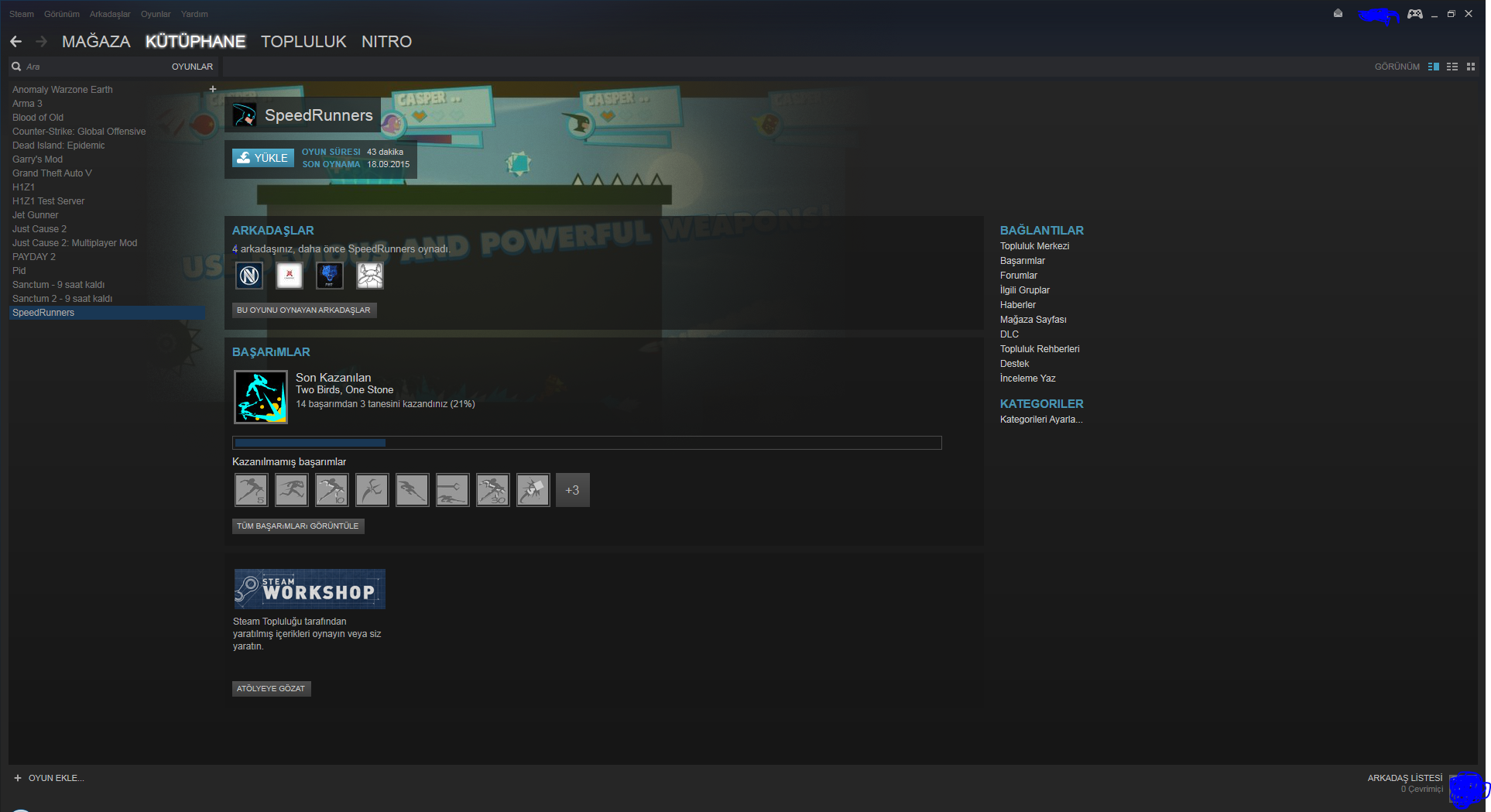
Task: Switch to the MAĞAZA tab
Action: (96, 41)
